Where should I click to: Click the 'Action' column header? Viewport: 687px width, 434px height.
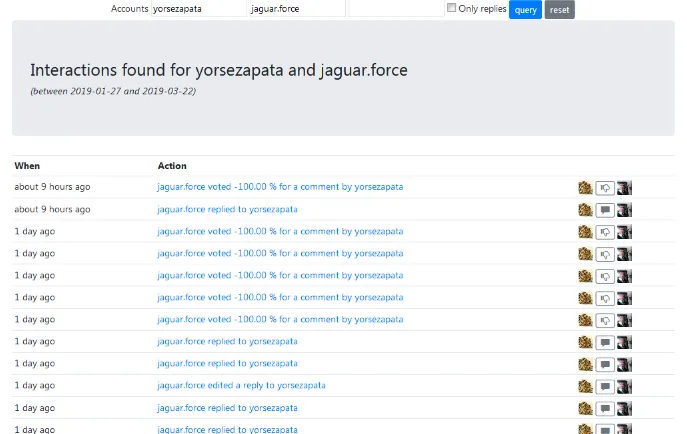[172, 166]
